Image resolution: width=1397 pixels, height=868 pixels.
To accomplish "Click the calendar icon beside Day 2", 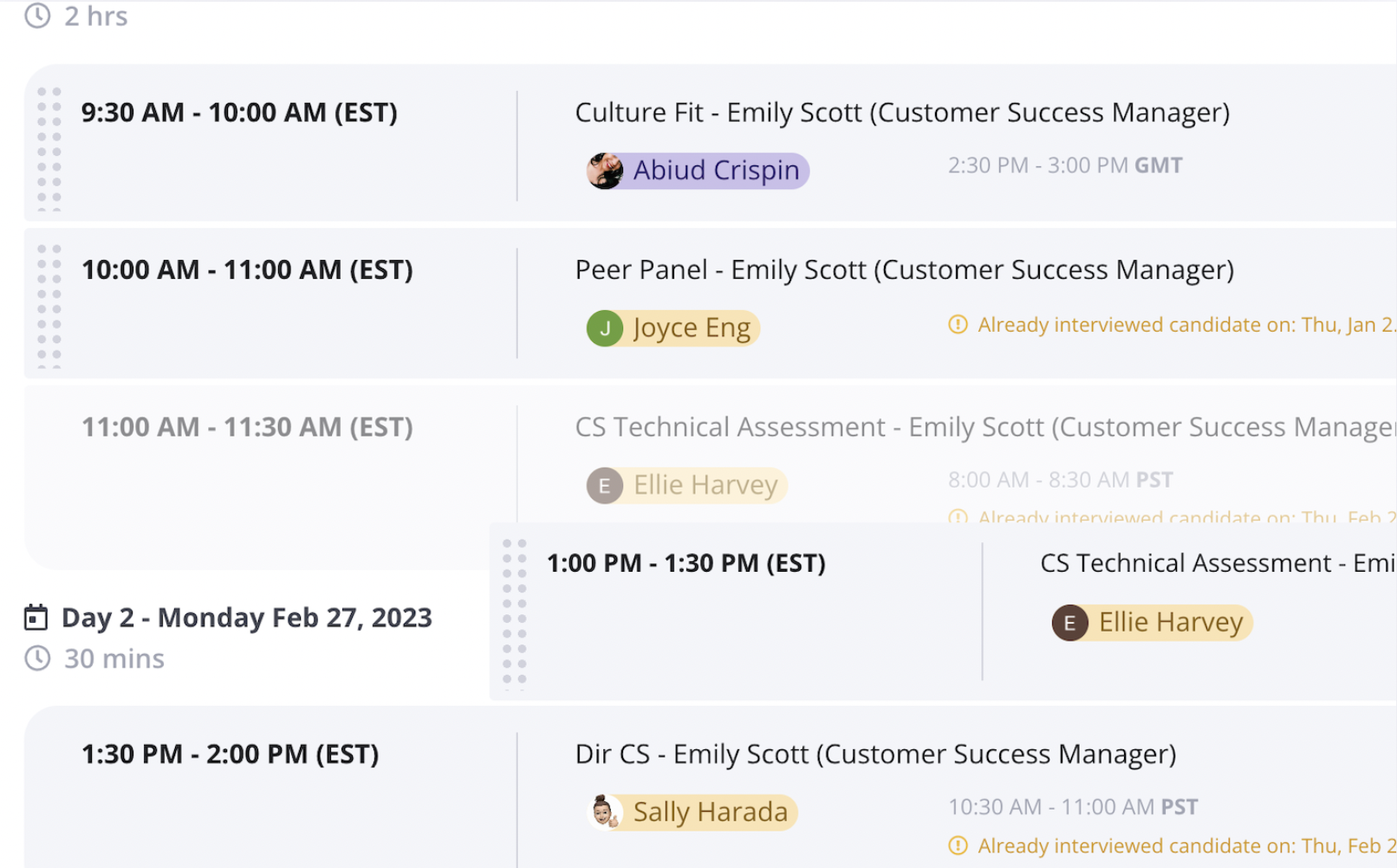I will coord(36,618).
